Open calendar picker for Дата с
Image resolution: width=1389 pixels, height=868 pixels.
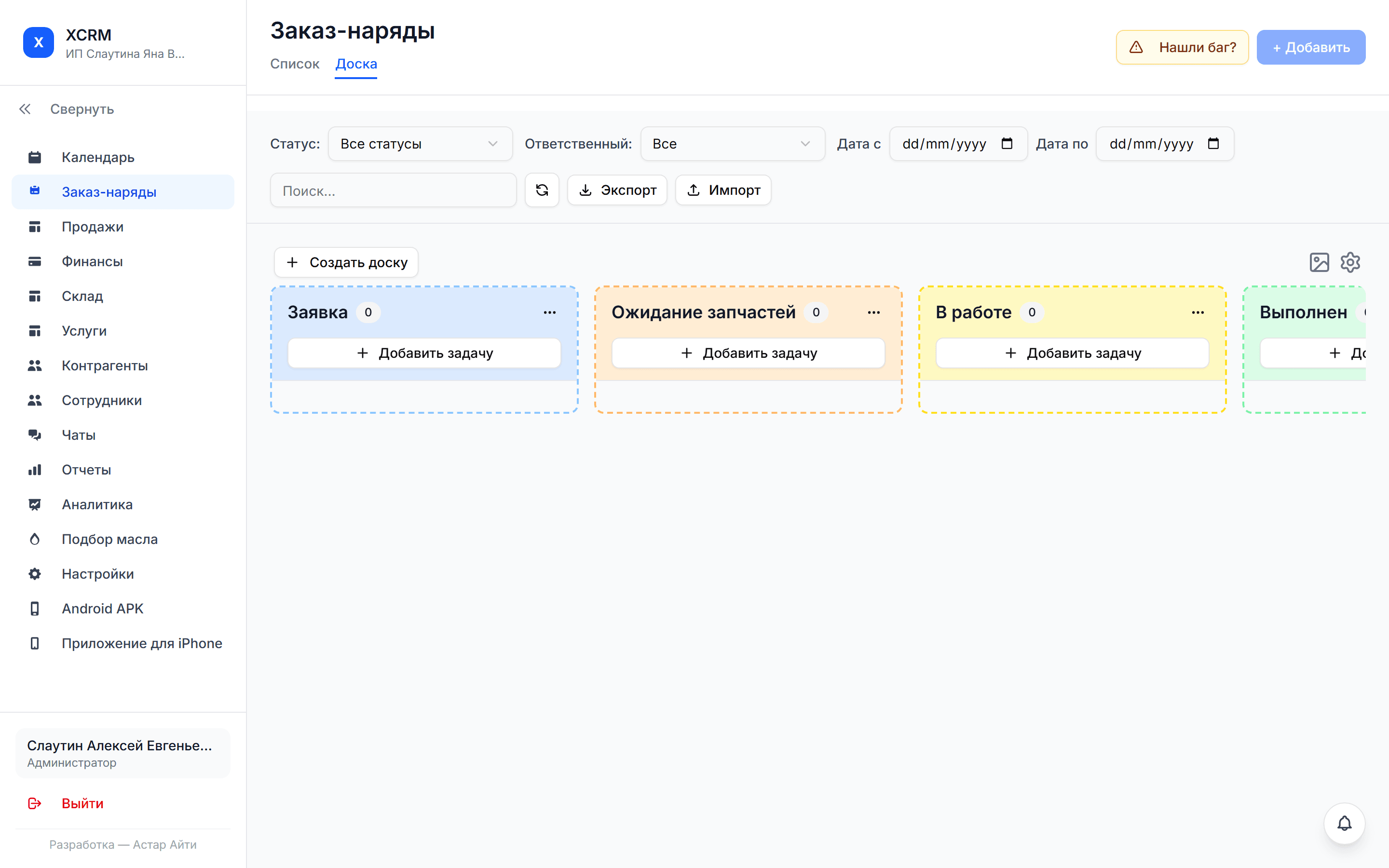point(1007,143)
